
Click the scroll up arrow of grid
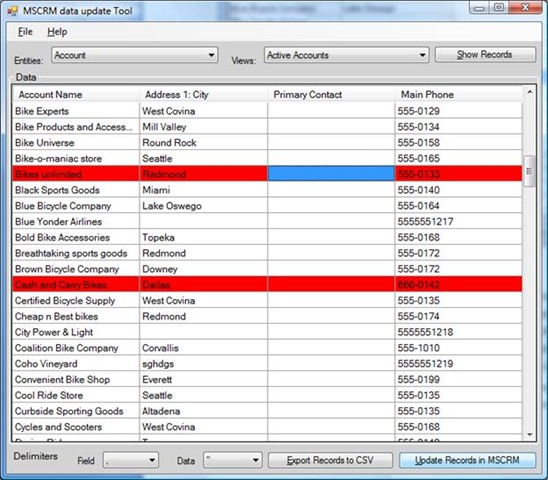529,92
